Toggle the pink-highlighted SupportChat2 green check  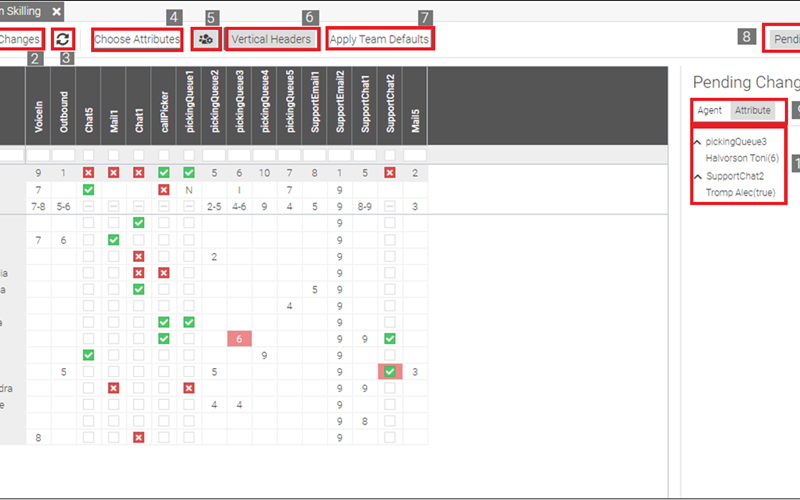point(390,371)
